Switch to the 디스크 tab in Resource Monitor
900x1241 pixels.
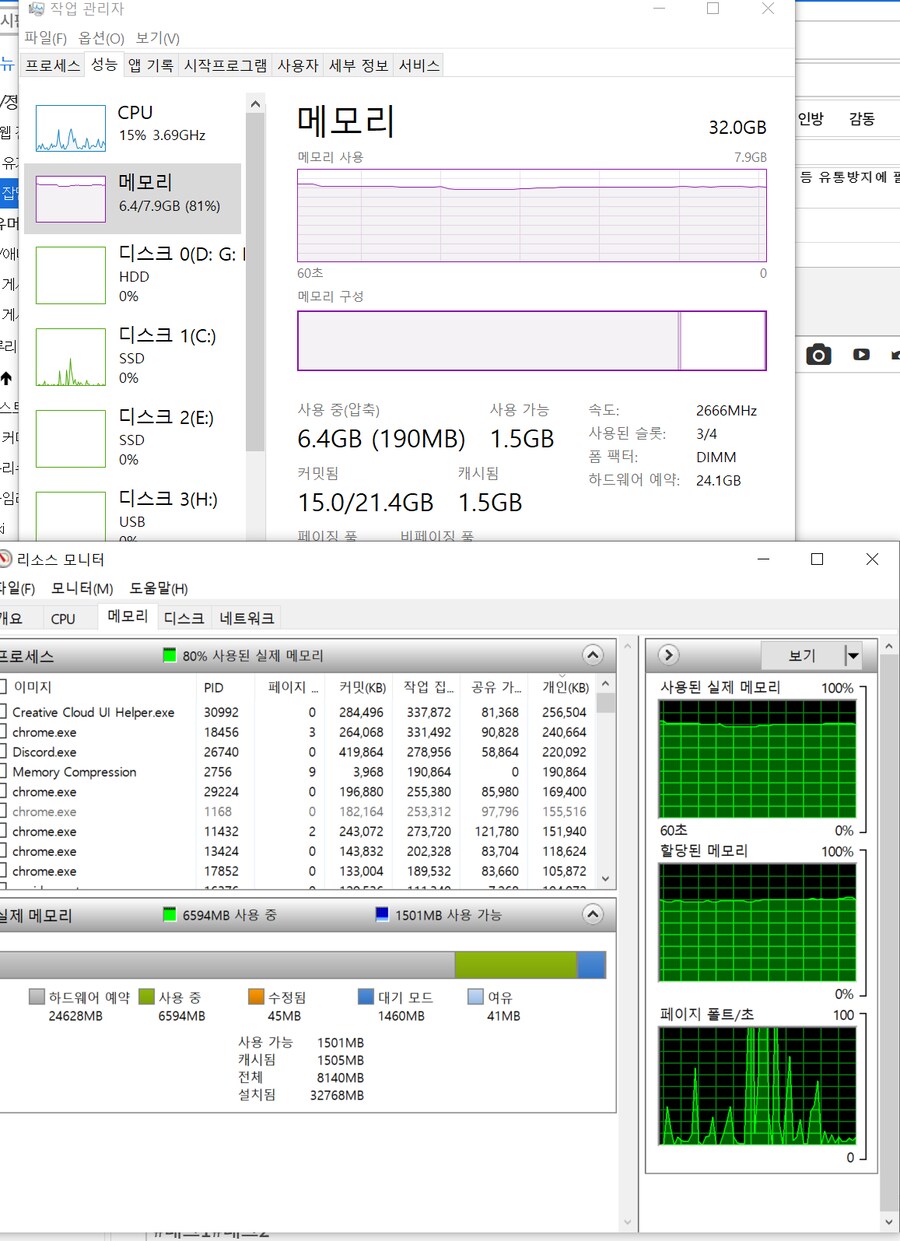184,618
